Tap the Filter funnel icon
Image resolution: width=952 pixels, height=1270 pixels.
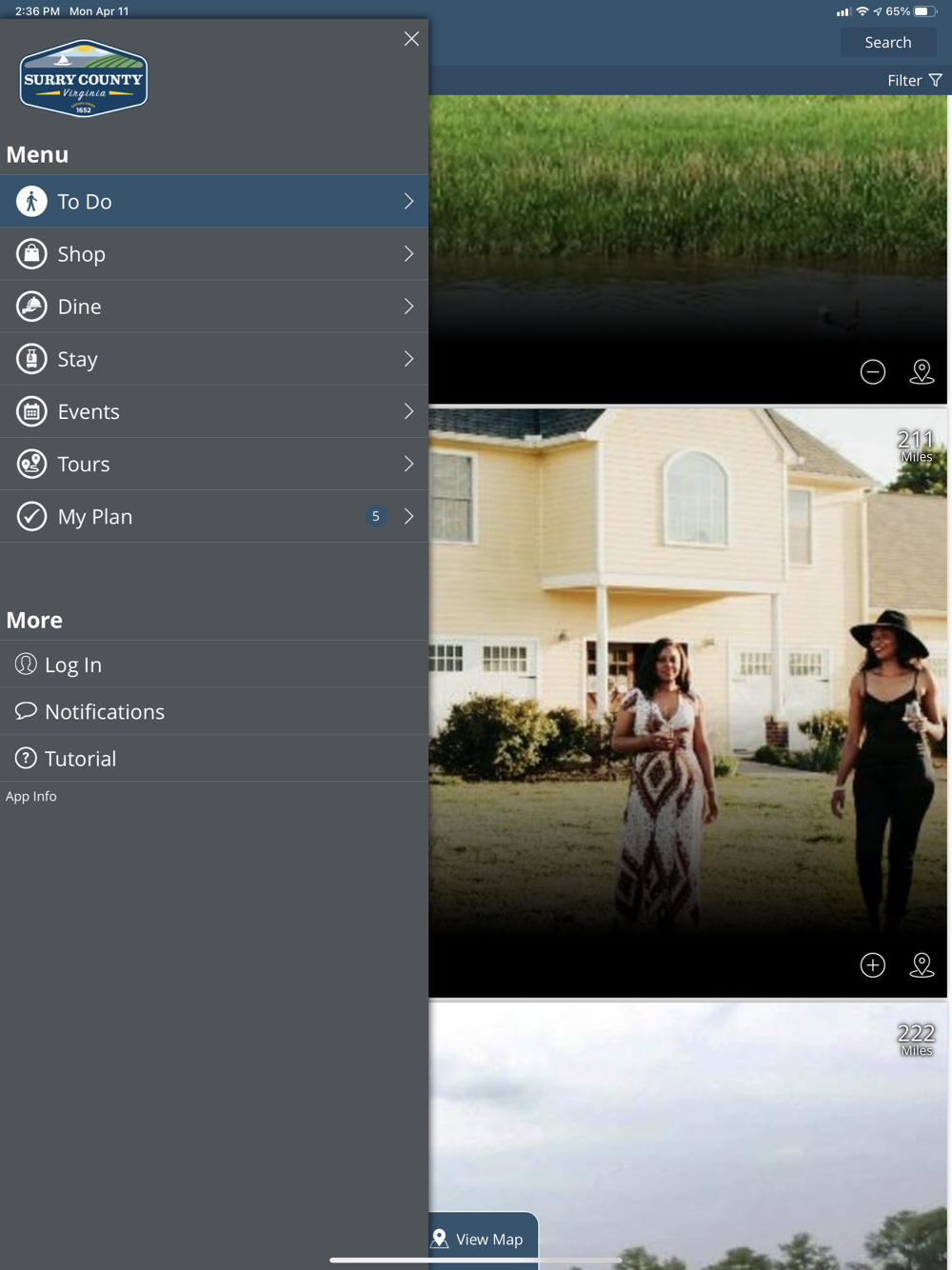pos(936,80)
